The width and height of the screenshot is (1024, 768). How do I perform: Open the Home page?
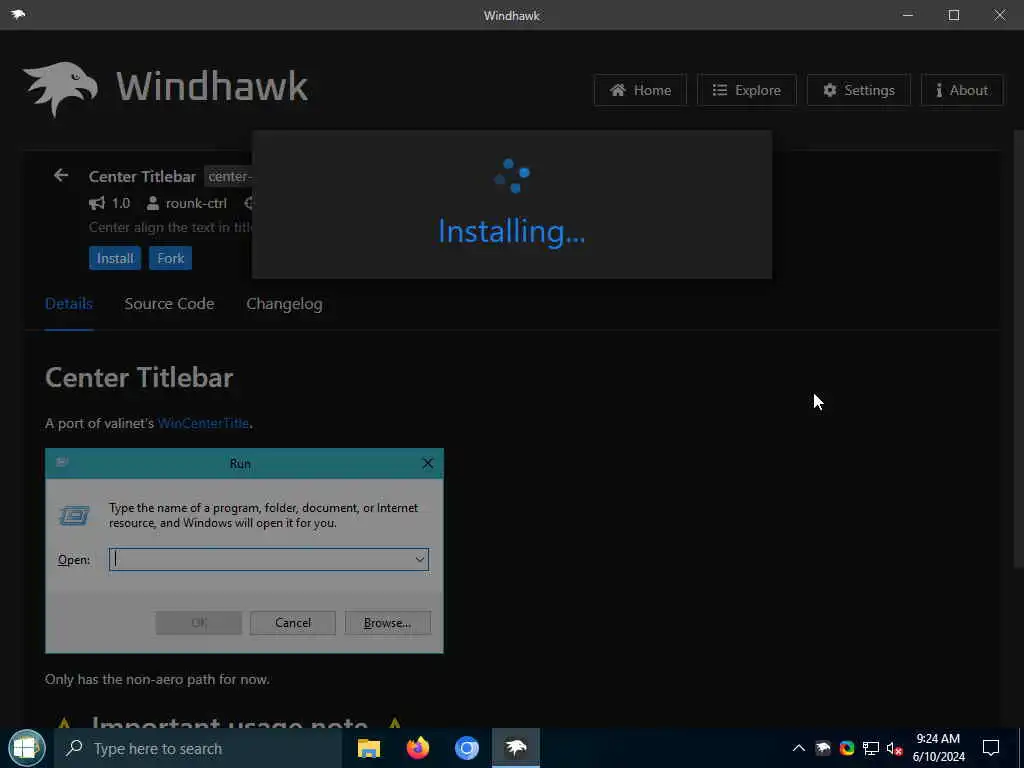point(640,90)
